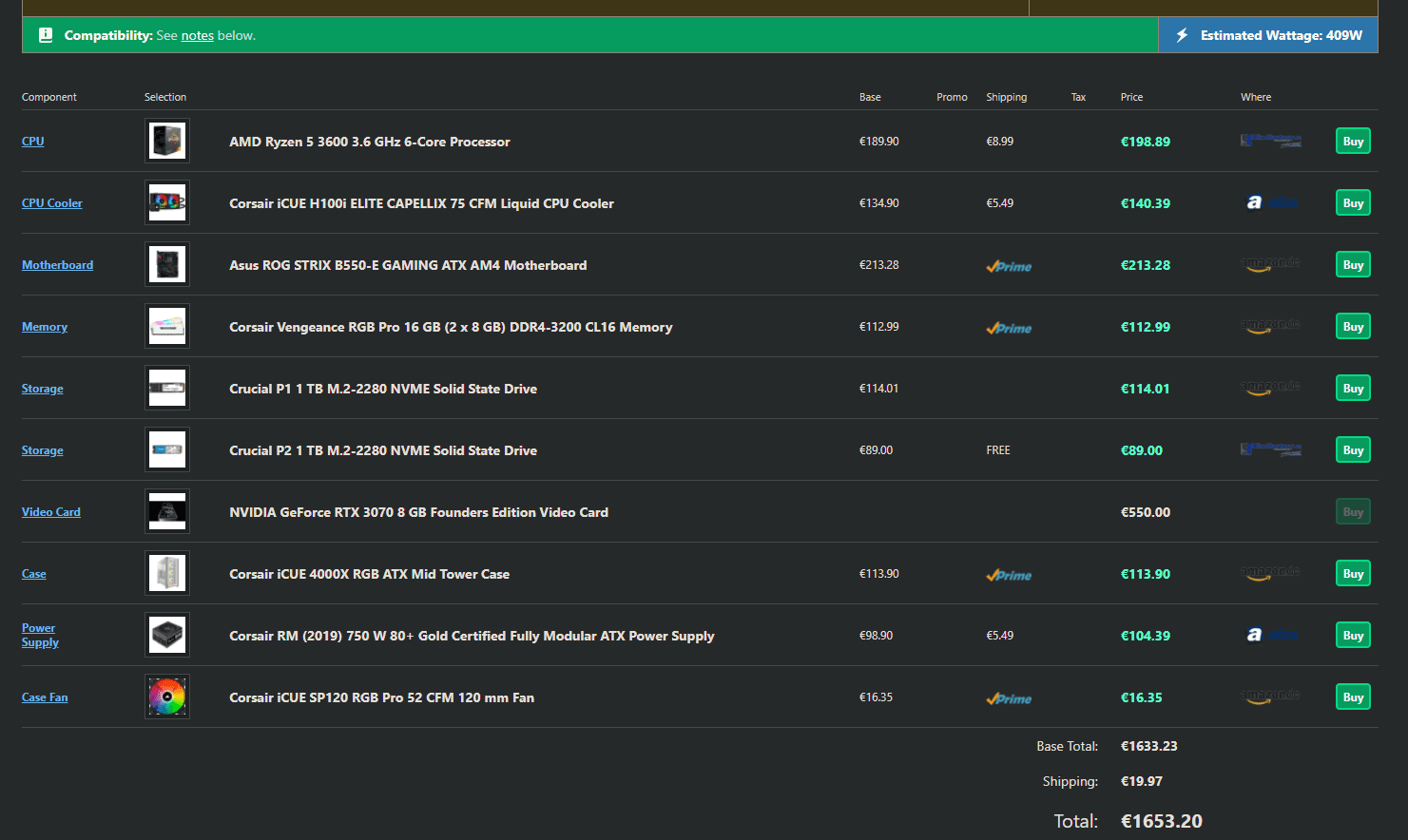Click the €19.97 shipping total value
The height and width of the screenshot is (840, 1408).
tap(1142, 781)
